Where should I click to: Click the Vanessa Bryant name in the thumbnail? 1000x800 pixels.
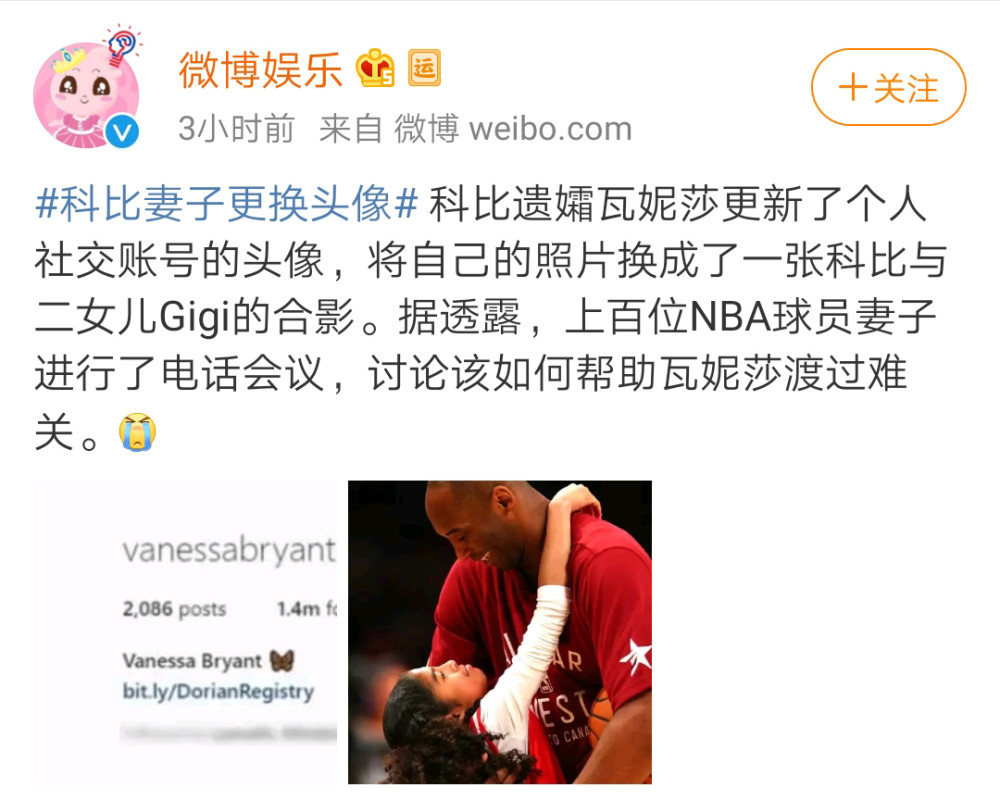click(x=192, y=661)
